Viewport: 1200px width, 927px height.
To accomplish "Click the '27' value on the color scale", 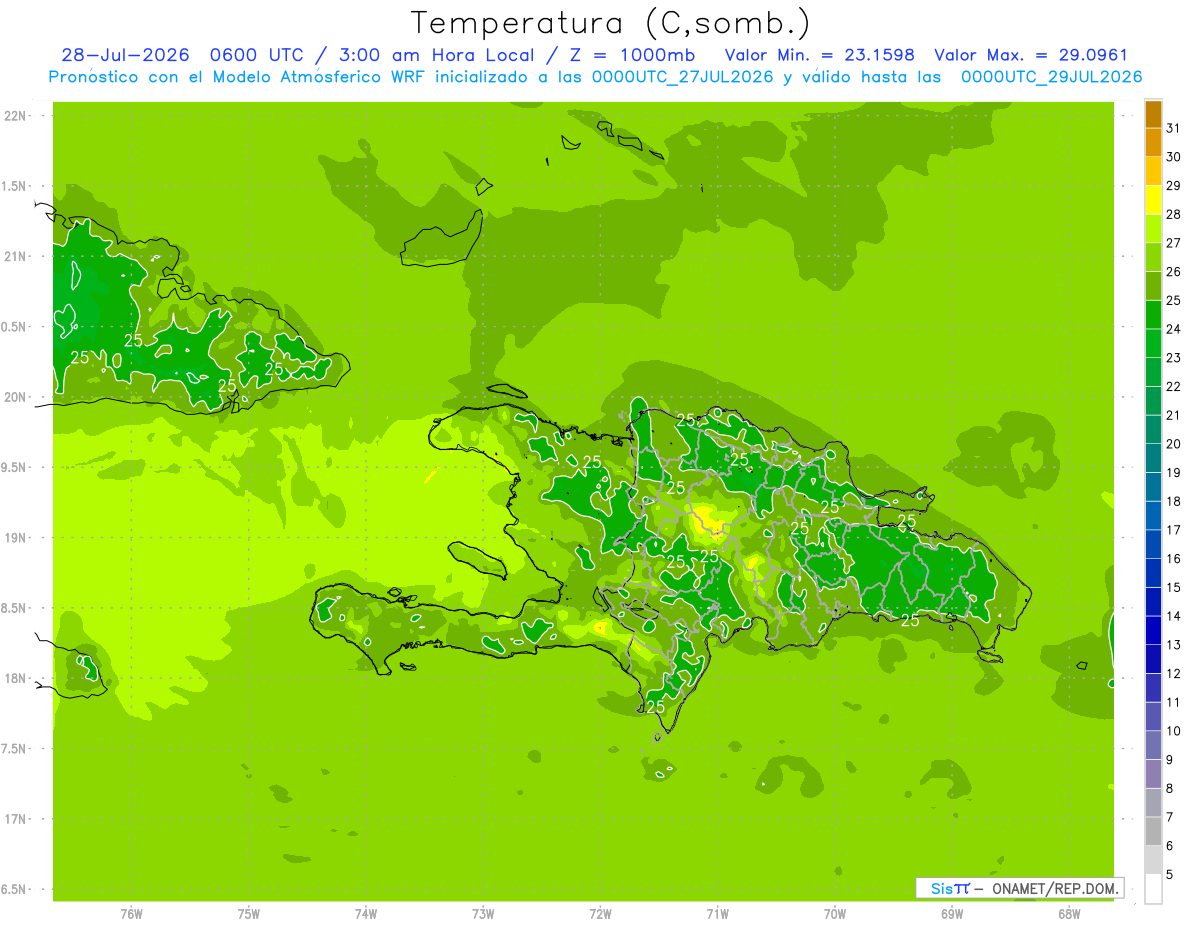I will click(x=1174, y=243).
